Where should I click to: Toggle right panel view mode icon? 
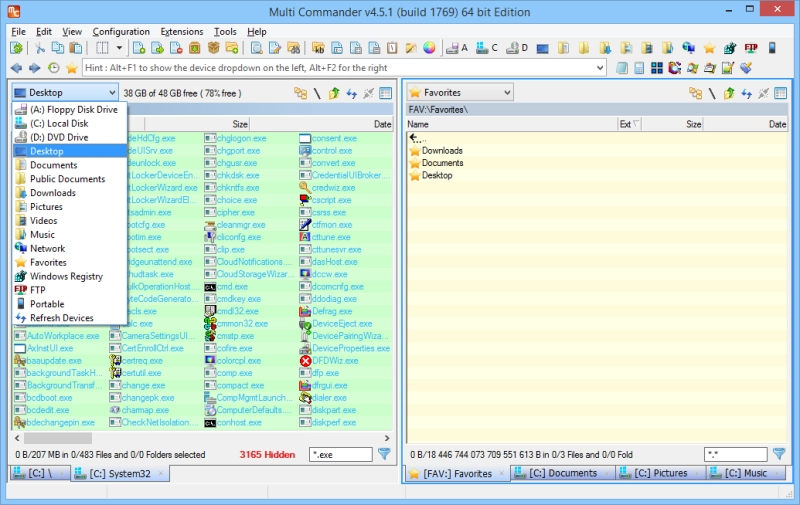pos(781,93)
